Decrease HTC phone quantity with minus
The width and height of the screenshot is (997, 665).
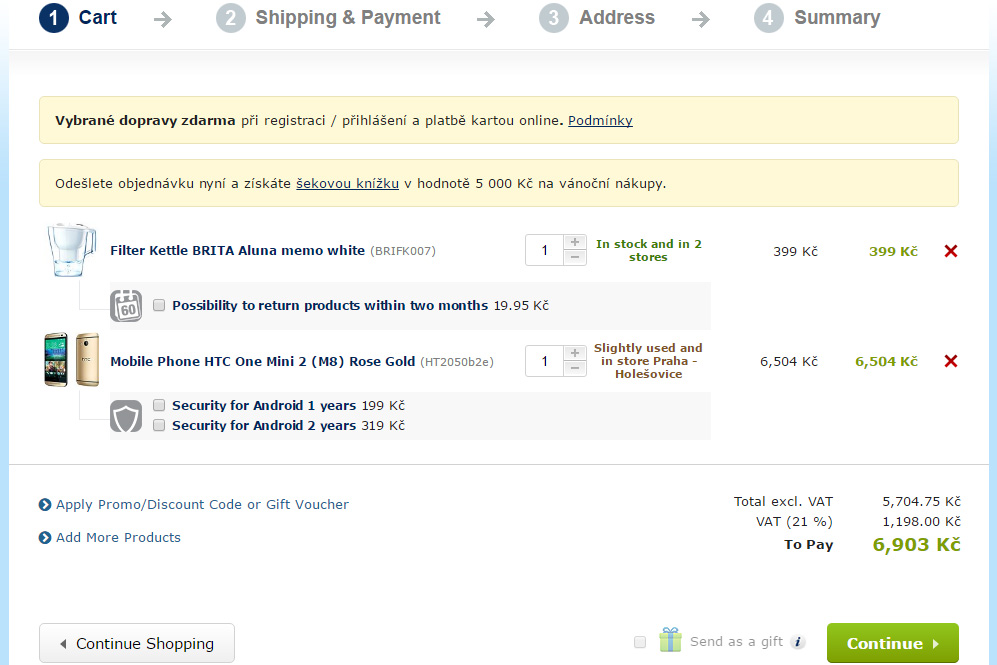[x=575, y=368]
